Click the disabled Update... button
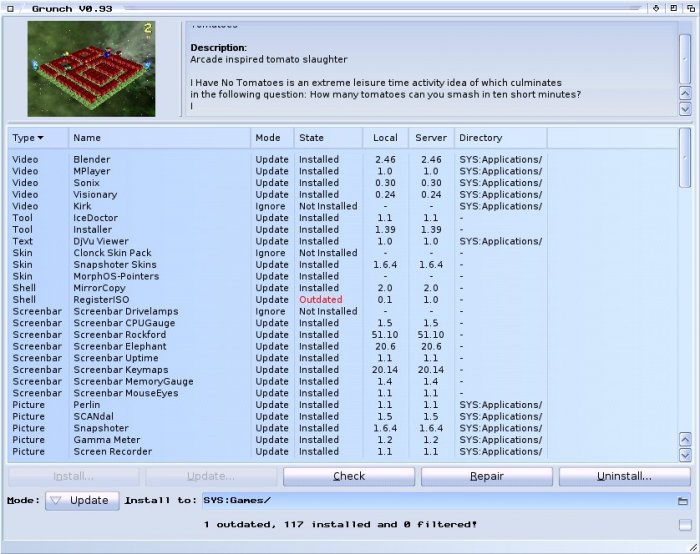This screenshot has height=554, width=700. point(211,476)
